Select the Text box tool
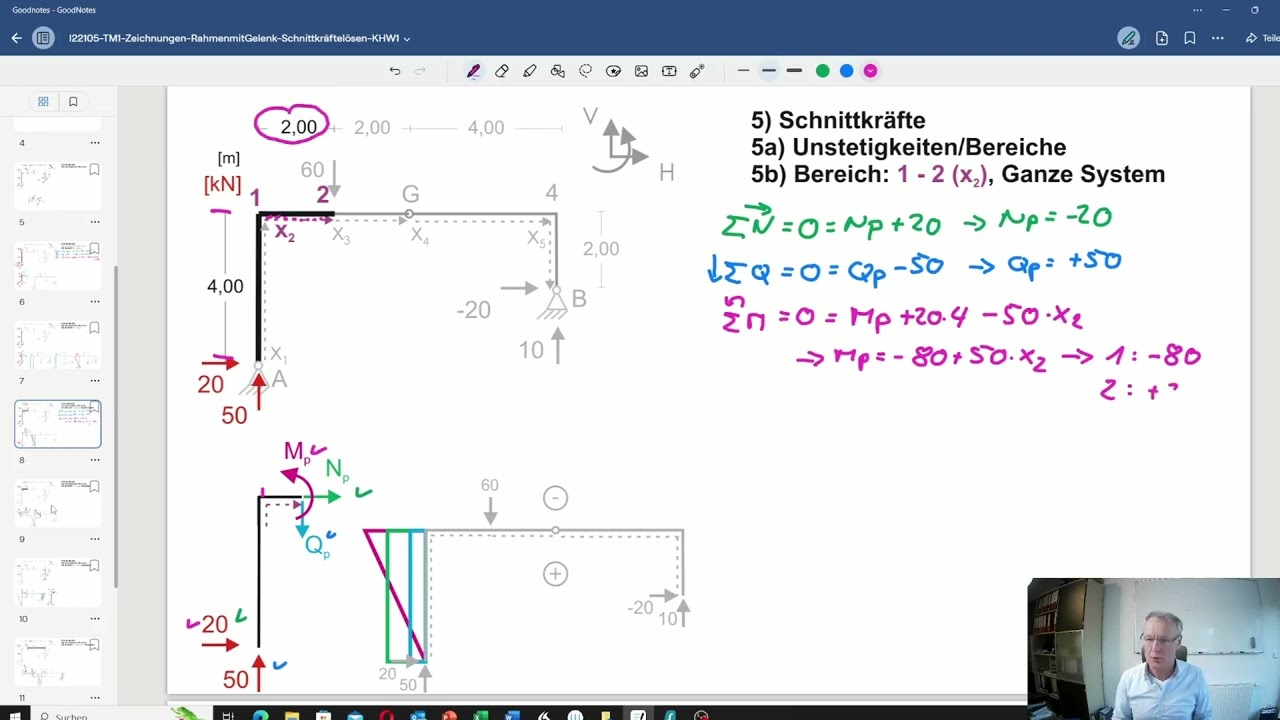Image resolution: width=1280 pixels, height=720 pixels. (x=669, y=71)
